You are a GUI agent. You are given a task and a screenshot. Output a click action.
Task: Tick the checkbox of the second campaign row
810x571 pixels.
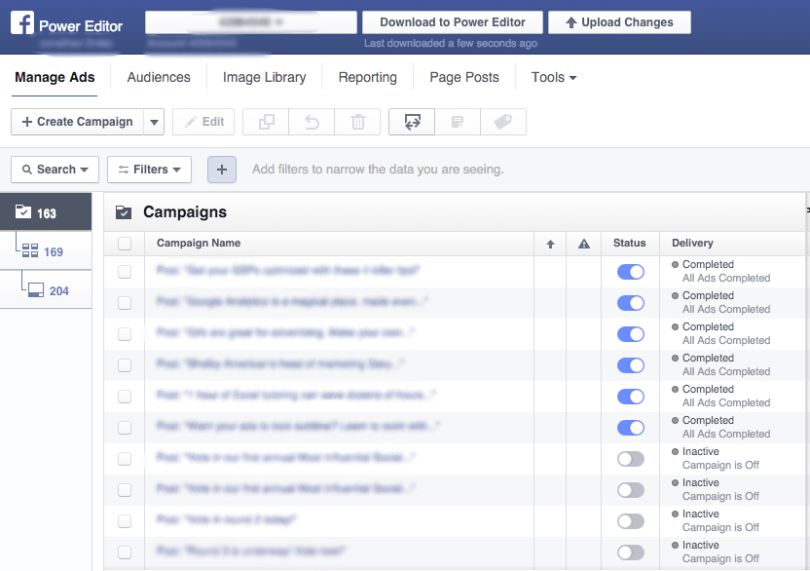[124, 303]
